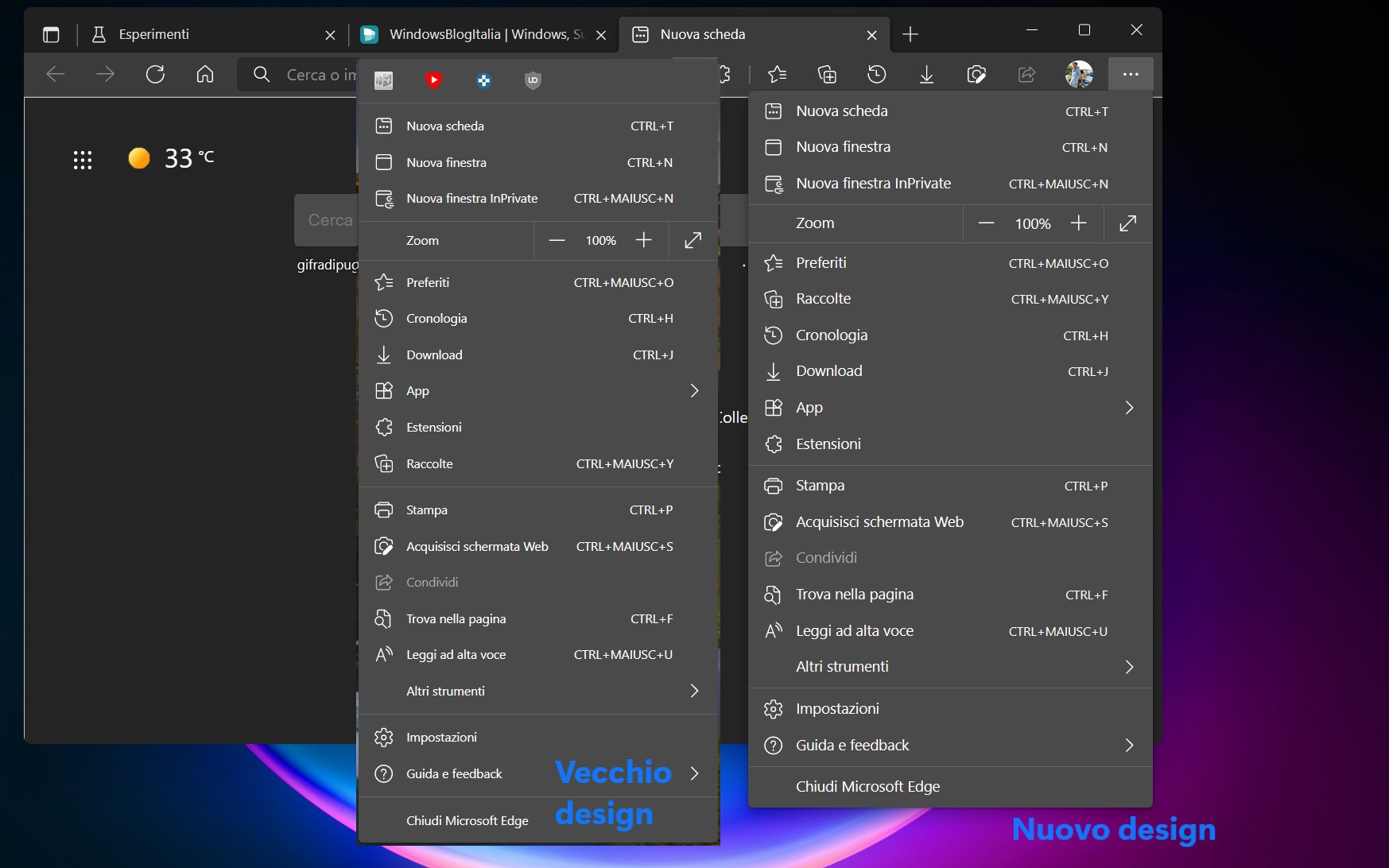This screenshot has width=1389, height=868.
Task: Expand Altri strumenti arrow in old menu
Action: (694, 692)
